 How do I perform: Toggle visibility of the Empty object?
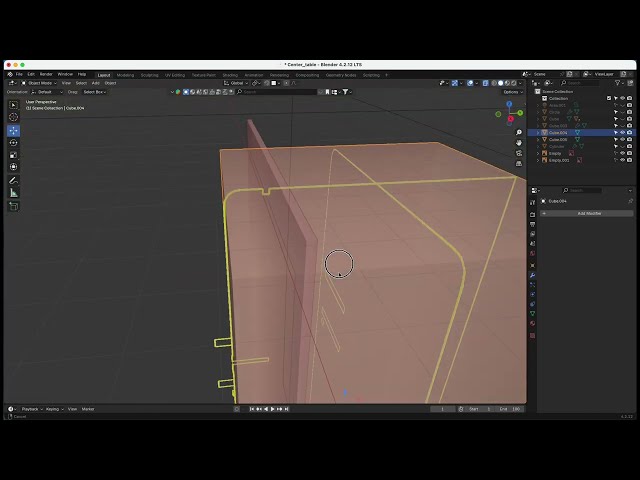click(622, 153)
